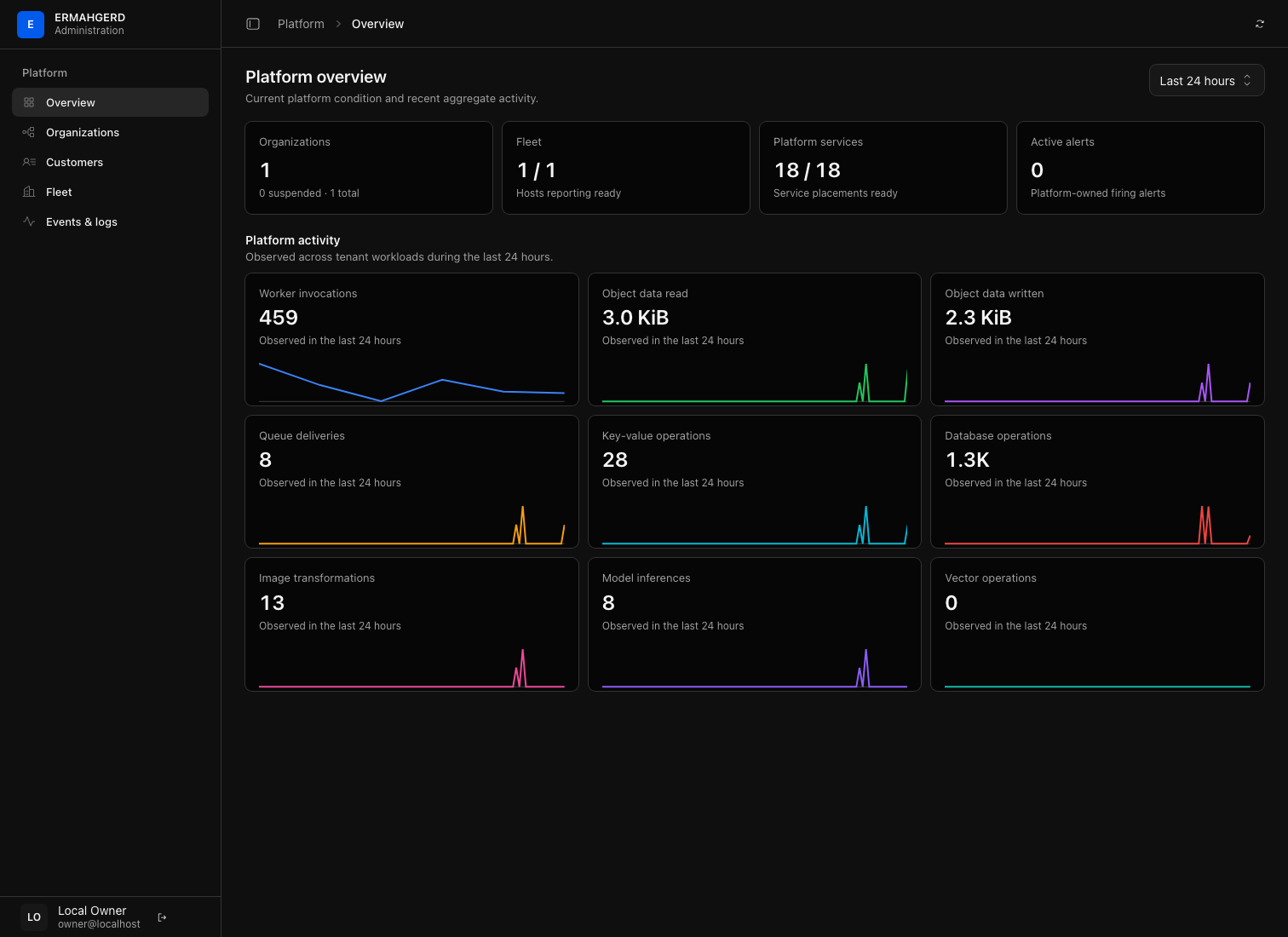The image size is (1288, 937).
Task: Click the Fleet sidebar icon
Action: click(29, 192)
